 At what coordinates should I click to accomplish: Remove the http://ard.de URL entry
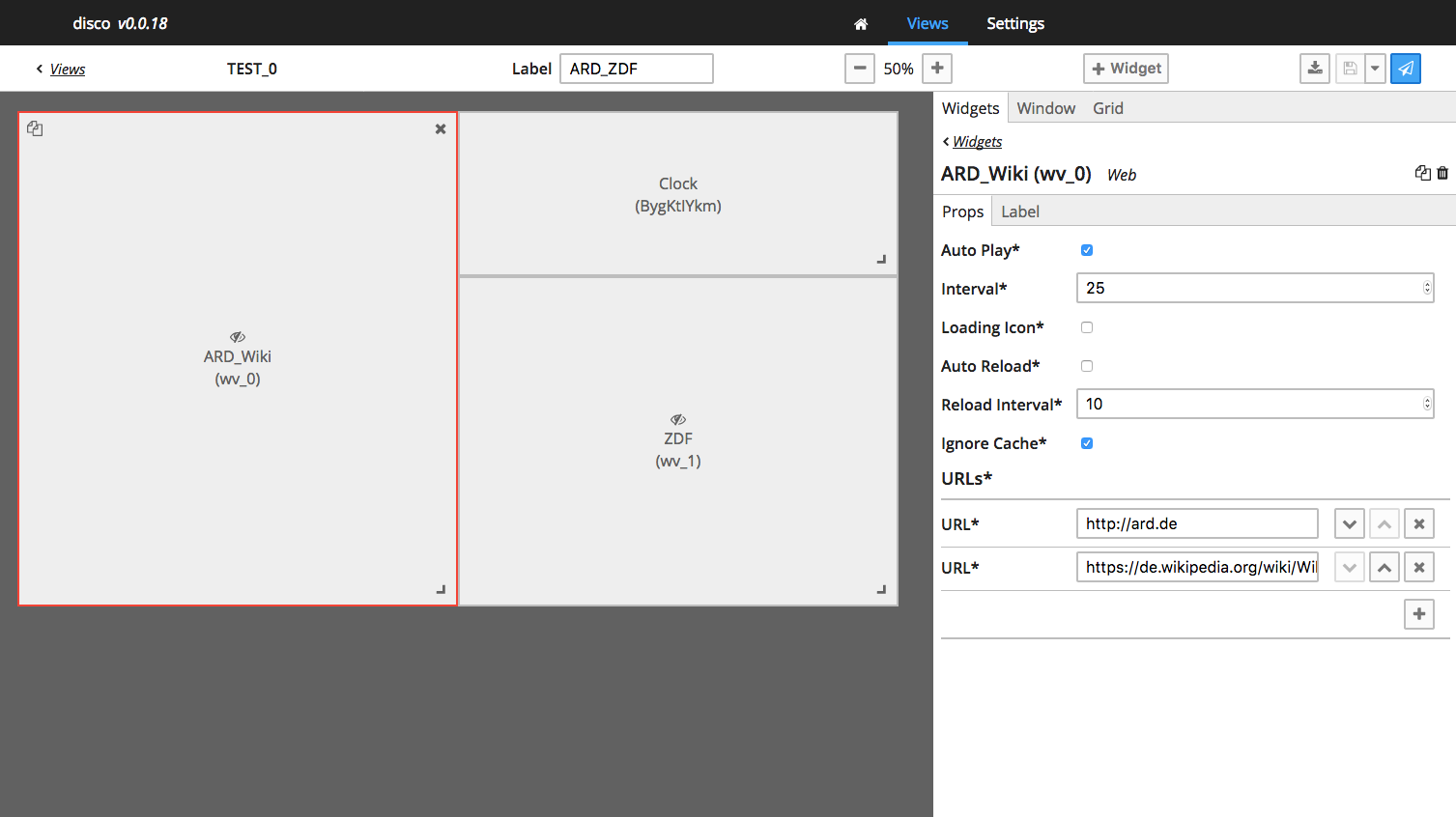click(x=1419, y=523)
